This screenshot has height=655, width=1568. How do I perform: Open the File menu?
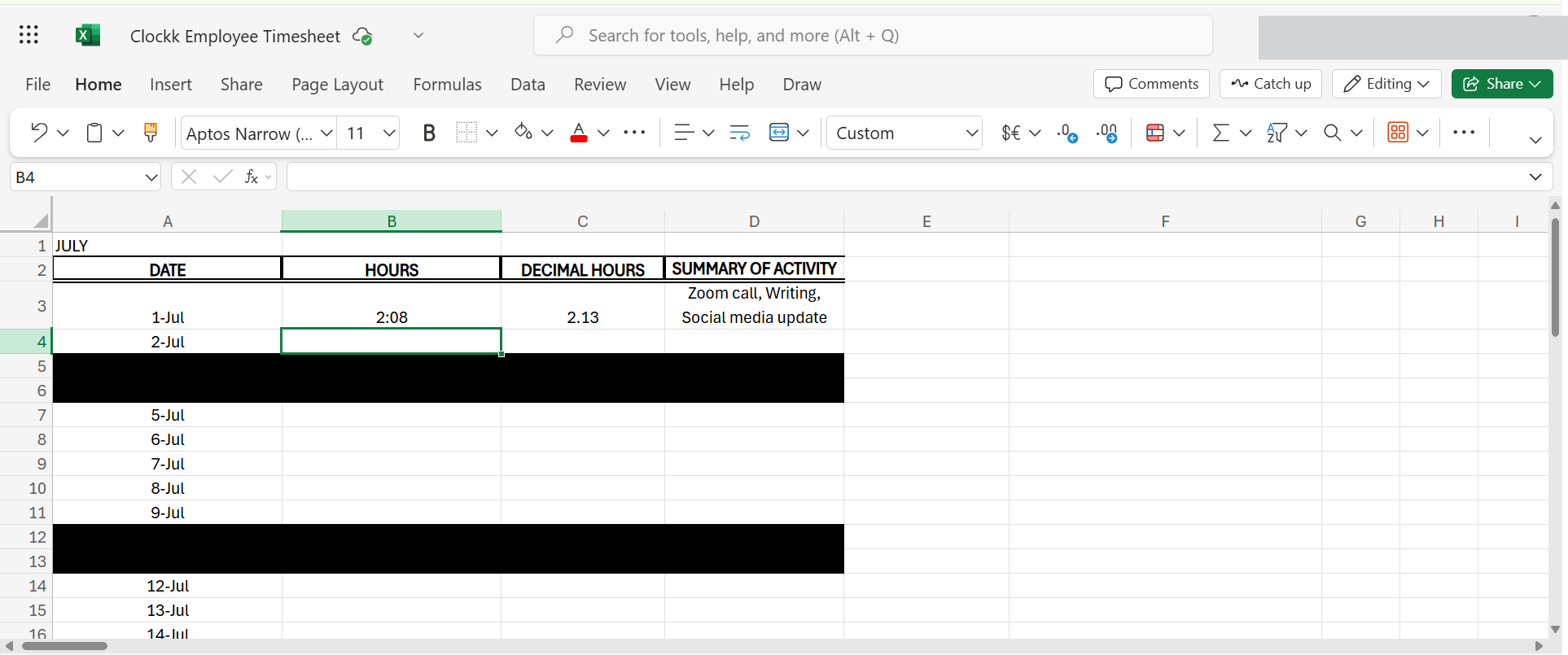tap(37, 85)
